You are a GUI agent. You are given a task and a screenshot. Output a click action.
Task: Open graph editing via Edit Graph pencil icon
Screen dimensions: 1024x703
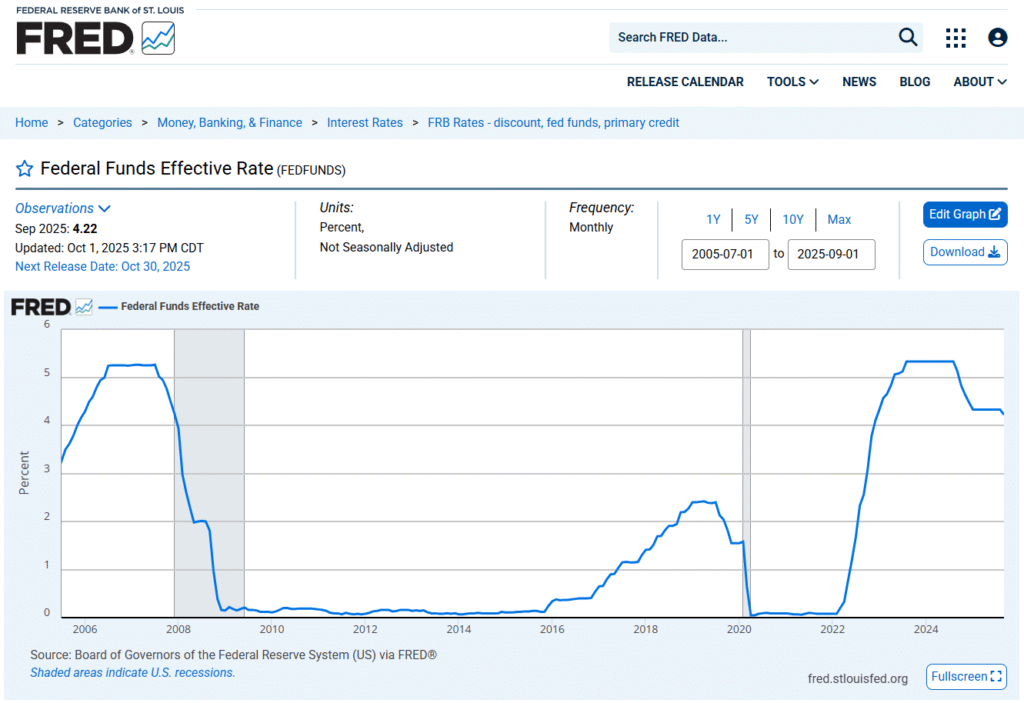tap(964, 214)
